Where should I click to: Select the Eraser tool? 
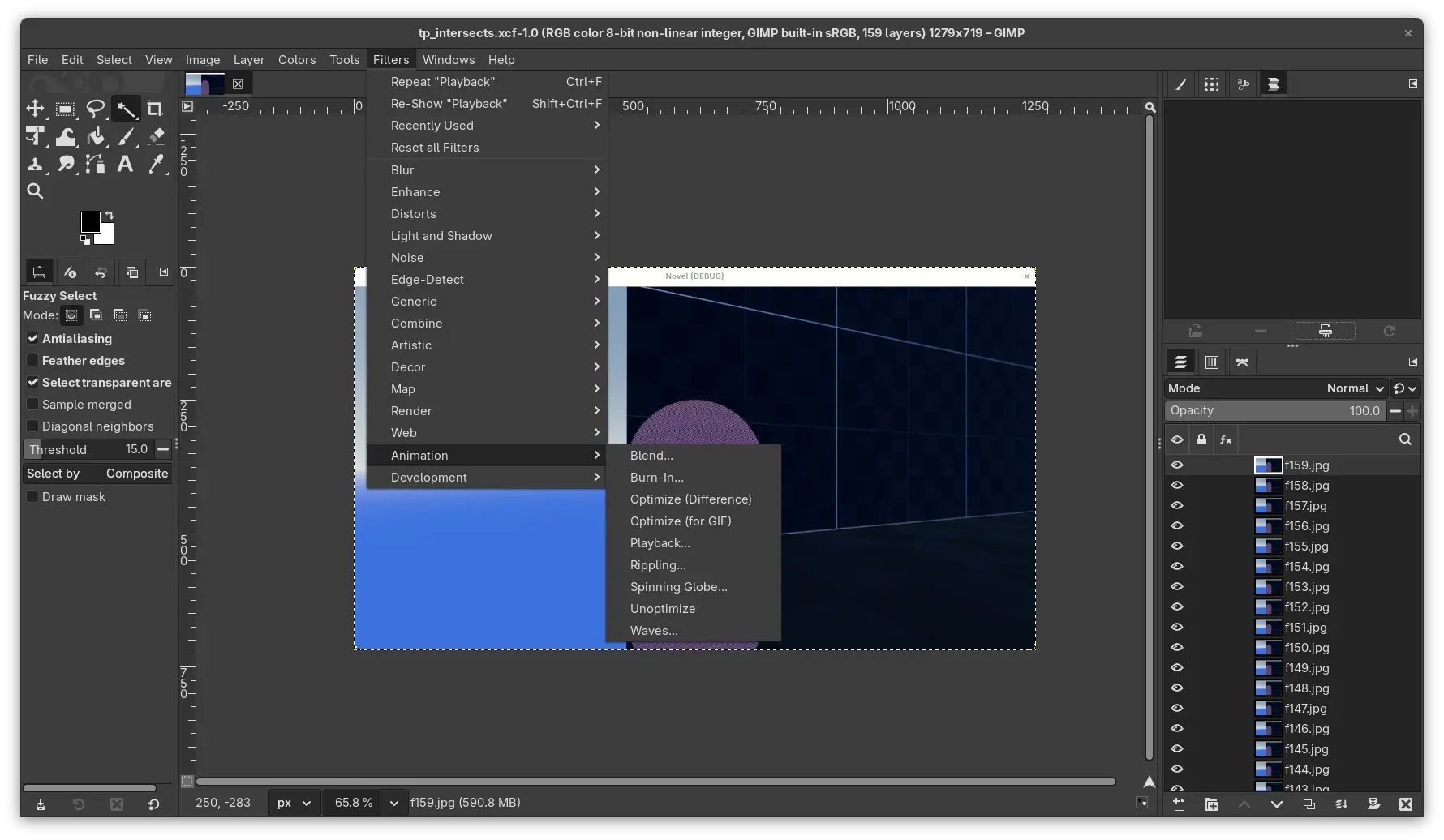click(157, 137)
